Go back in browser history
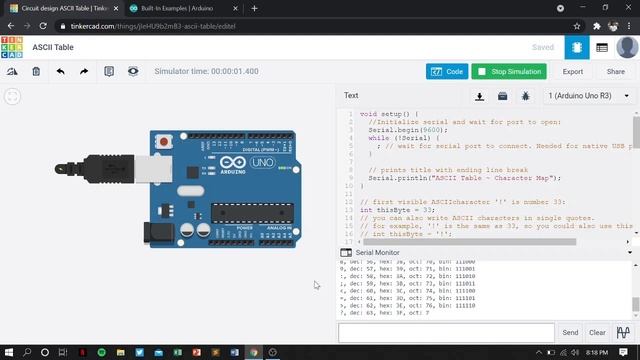This screenshot has width=640, height=360. 11,26
